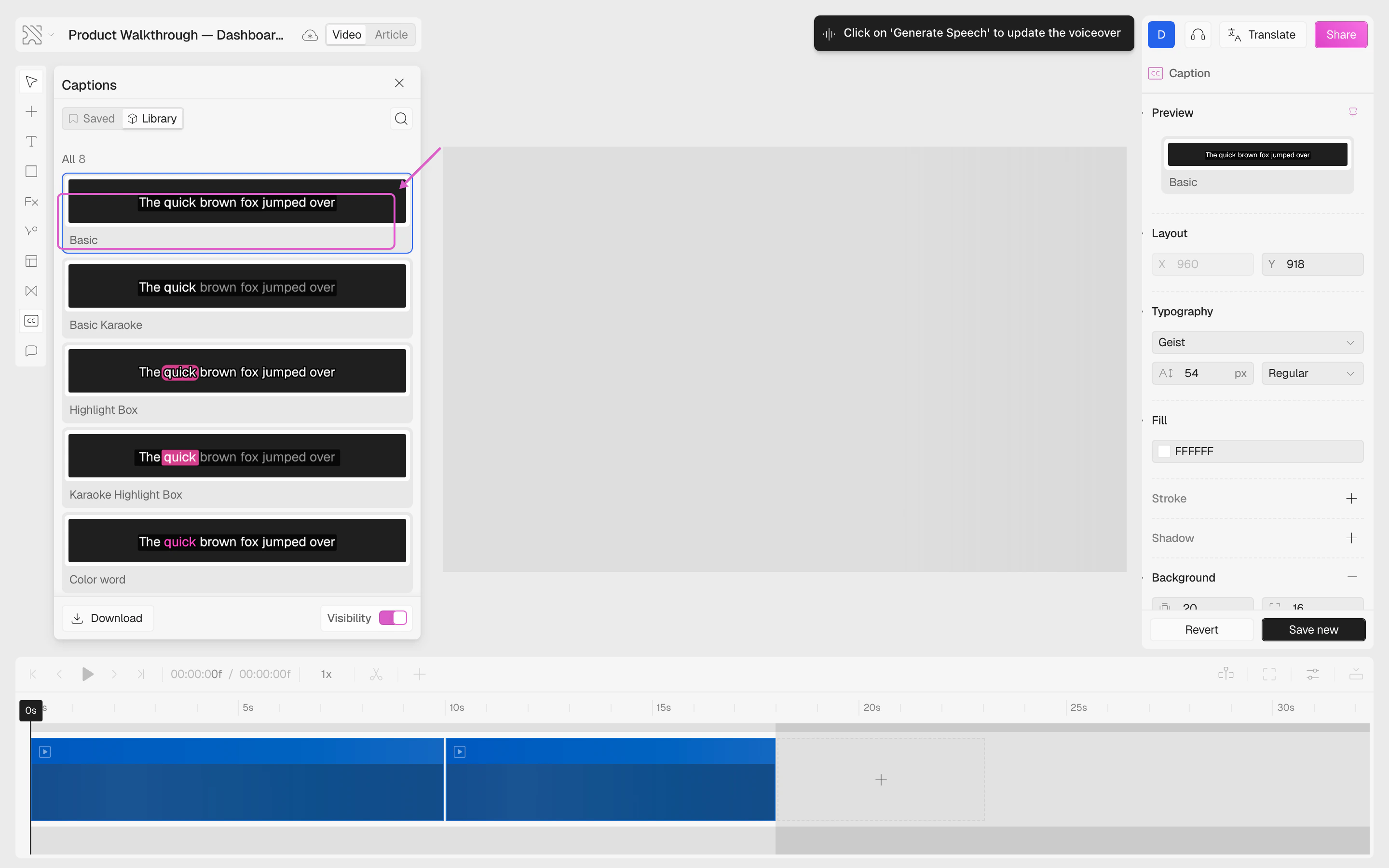This screenshot has height=868, width=1389.
Task: Select the rectangle shape tool
Action: pos(31,172)
